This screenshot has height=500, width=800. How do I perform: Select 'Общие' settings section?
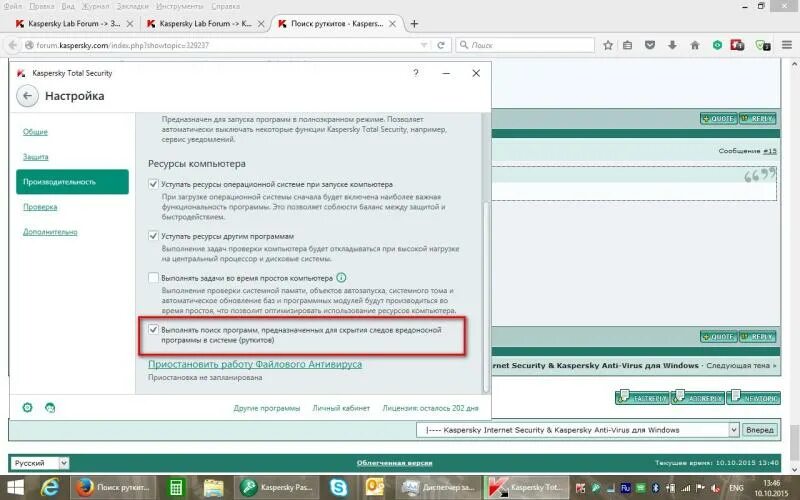click(x=35, y=132)
